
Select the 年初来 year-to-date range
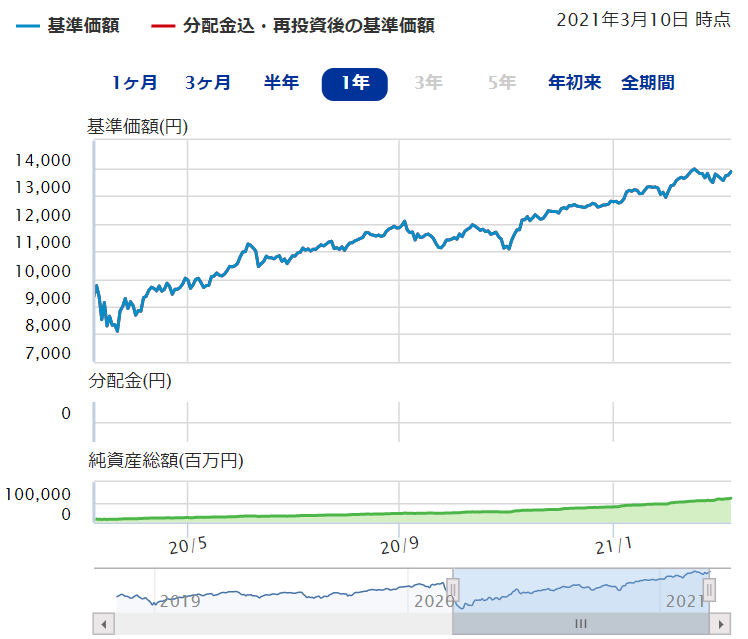[x=574, y=83]
